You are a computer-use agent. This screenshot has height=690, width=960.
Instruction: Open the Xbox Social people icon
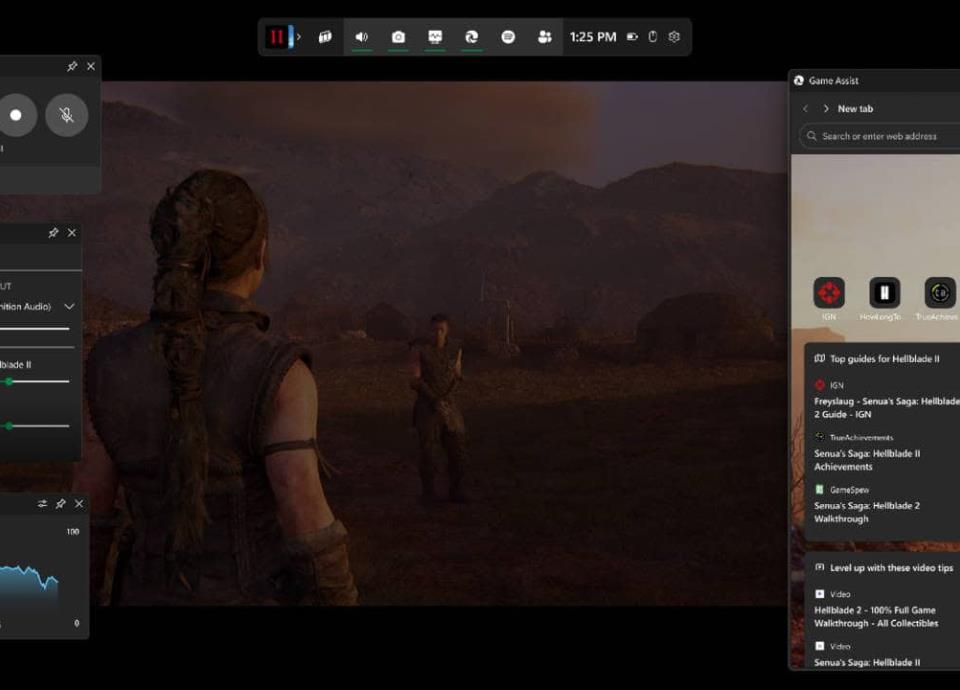pos(545,37)
